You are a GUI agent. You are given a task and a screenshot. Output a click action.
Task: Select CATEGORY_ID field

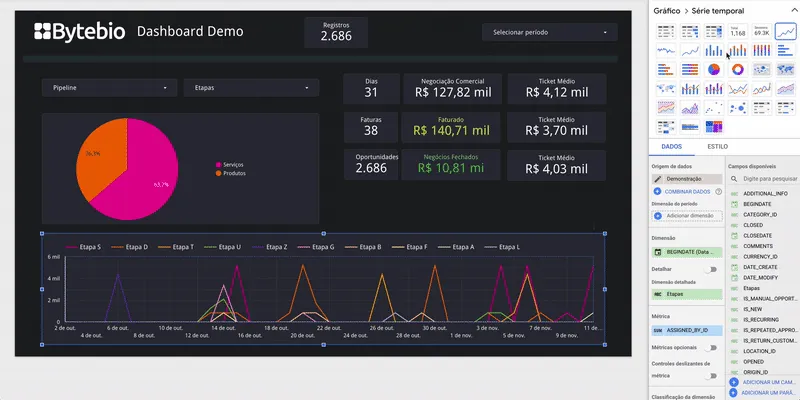(x=760, y=215)
